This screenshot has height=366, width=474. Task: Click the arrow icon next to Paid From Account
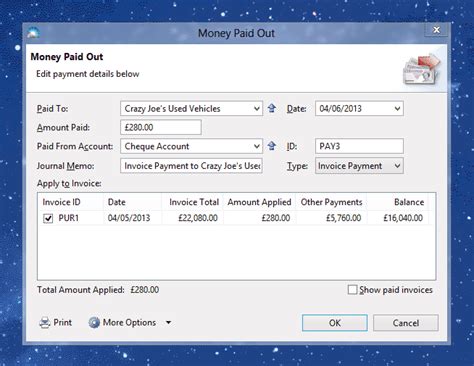pyautogui.click(x=272, y=146)
